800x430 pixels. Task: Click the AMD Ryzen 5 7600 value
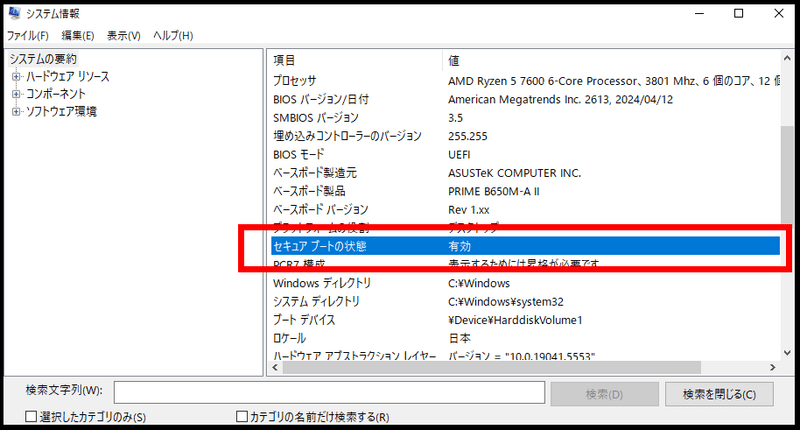pyautogui.click(x=614, y=81)
